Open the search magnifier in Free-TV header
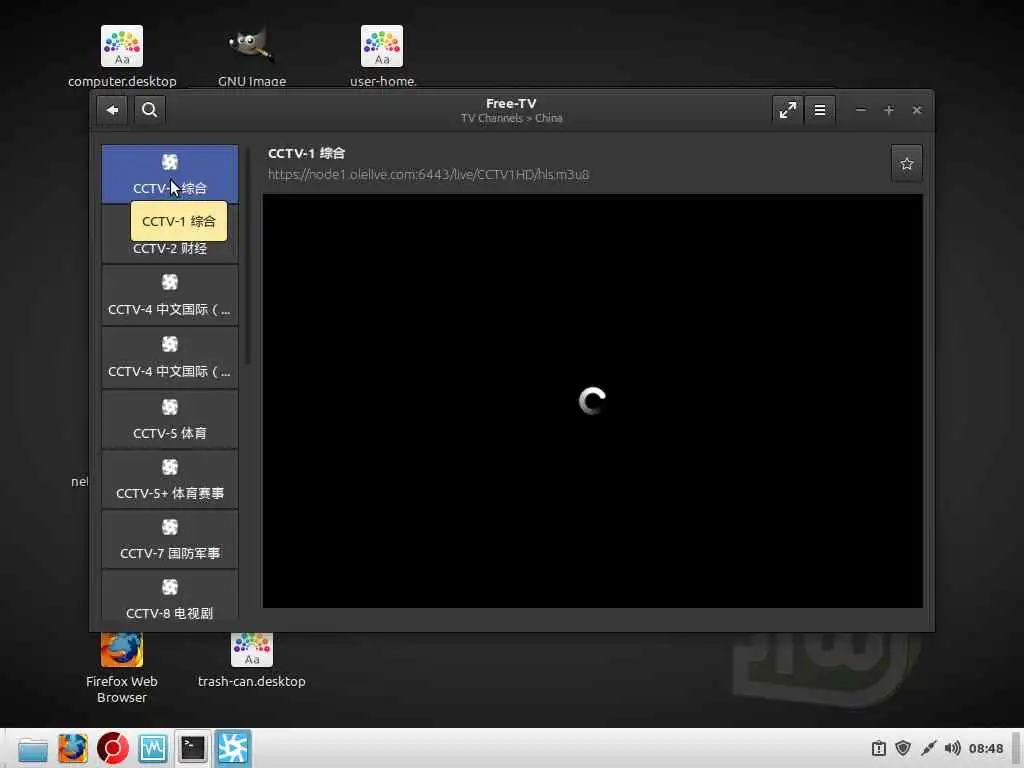The width and height of the screenshot is (1024, 768). tap(150, 110)
